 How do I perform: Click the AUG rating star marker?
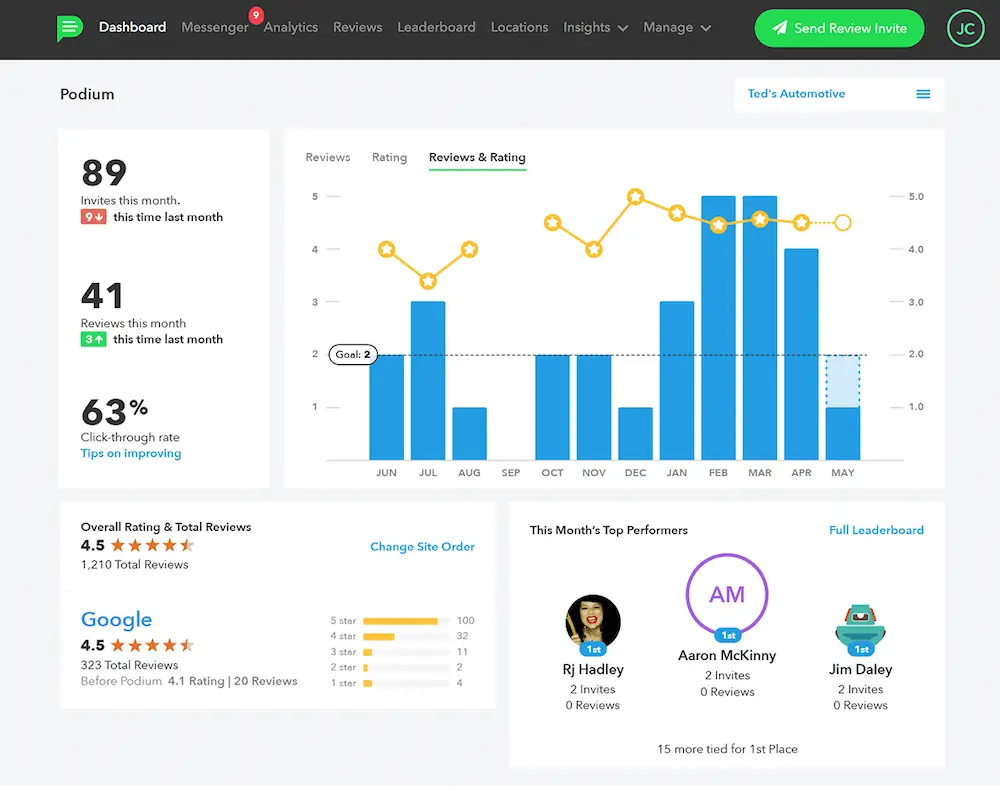tap(469, 249)
